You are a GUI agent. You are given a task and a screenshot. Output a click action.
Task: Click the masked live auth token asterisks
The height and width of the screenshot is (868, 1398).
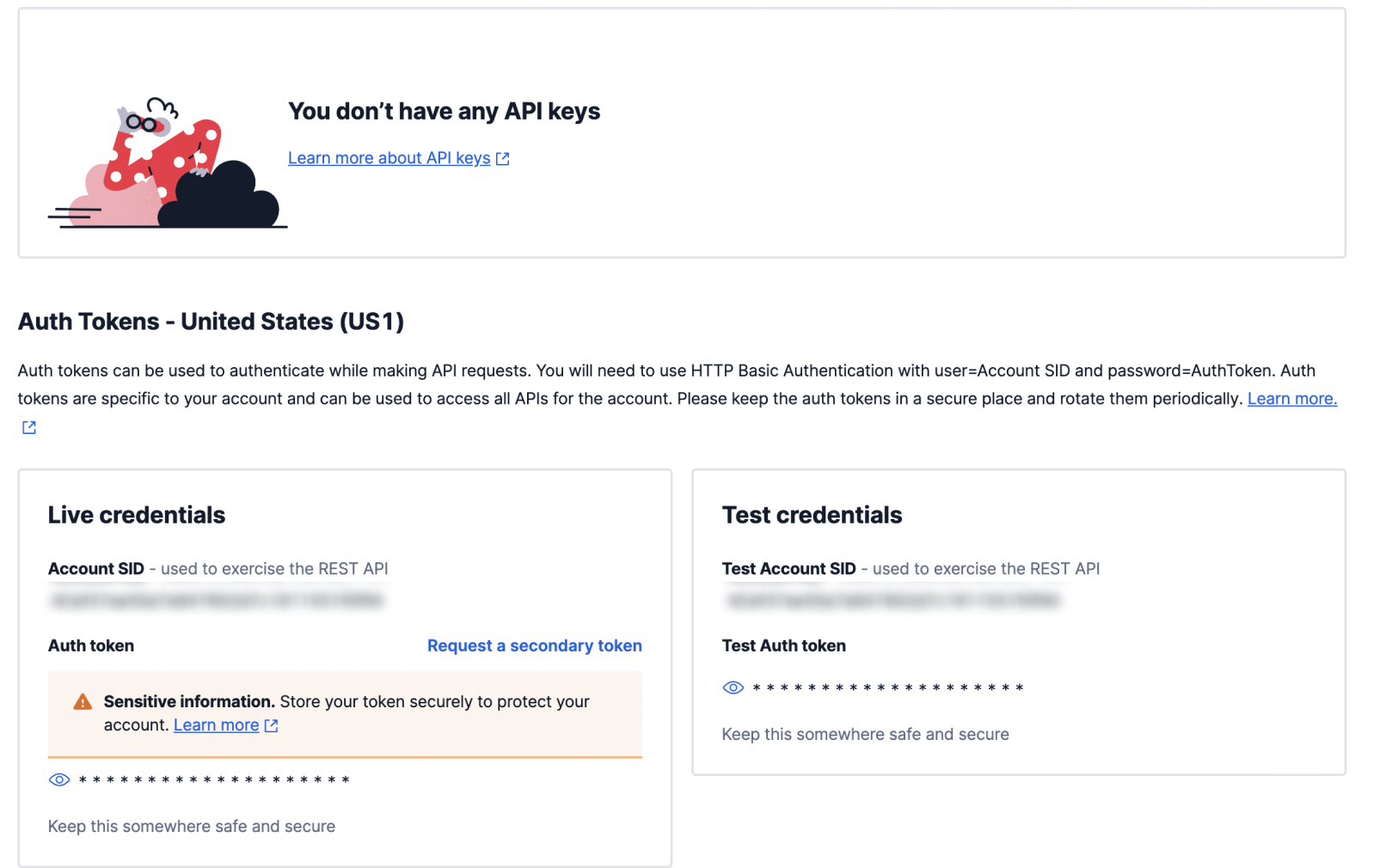(x=214, y=780)
